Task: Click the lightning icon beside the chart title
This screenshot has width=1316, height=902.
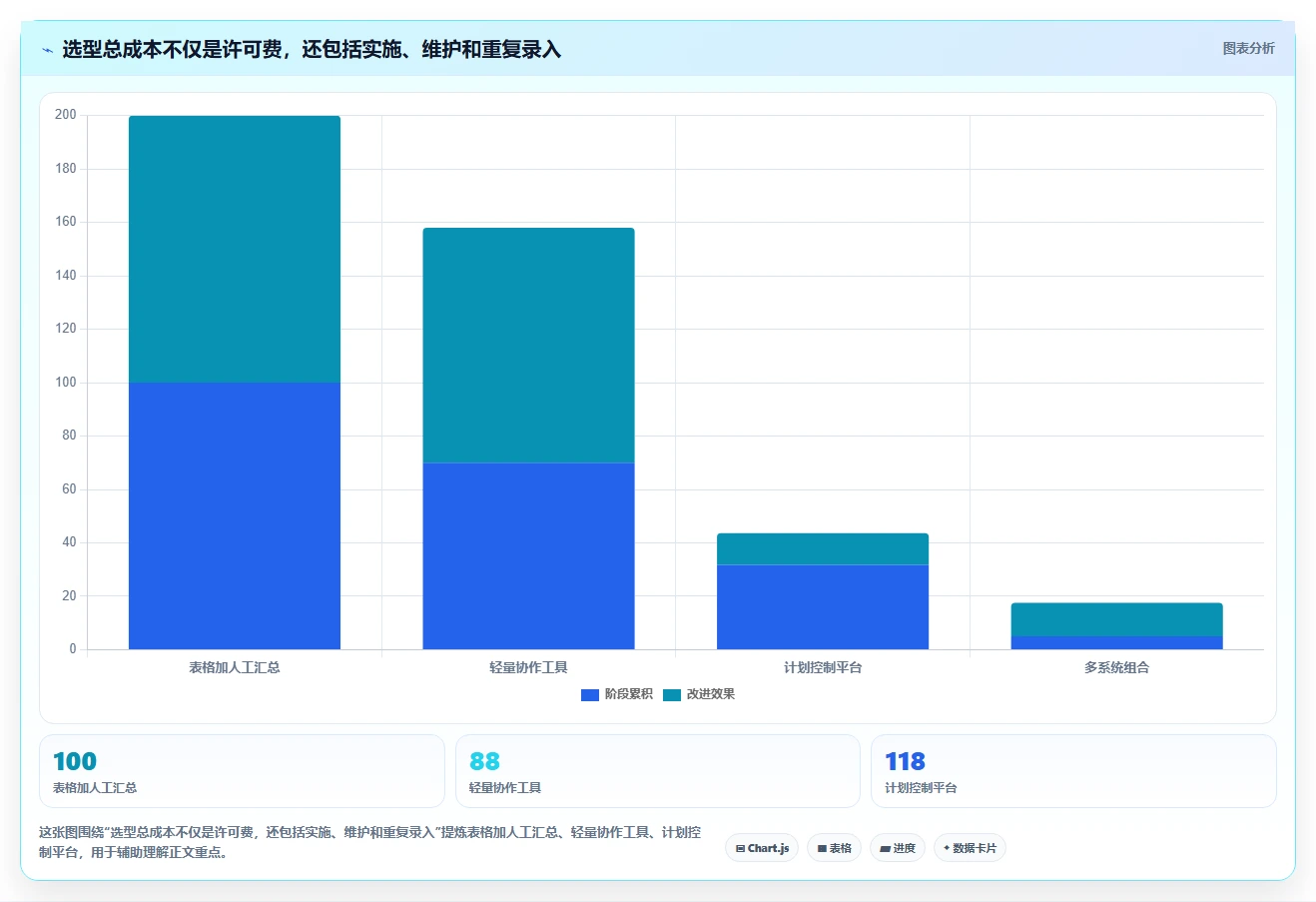Action: (x=47, y=50)
